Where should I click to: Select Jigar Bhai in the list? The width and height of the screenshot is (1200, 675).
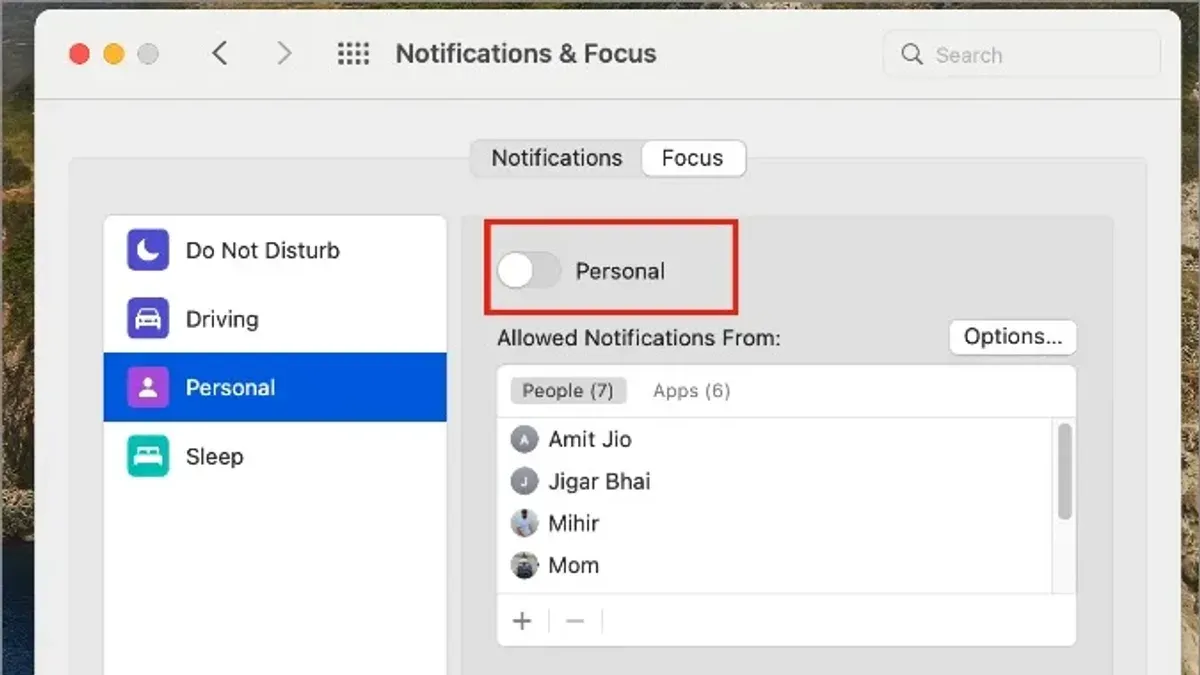(775, 481)
